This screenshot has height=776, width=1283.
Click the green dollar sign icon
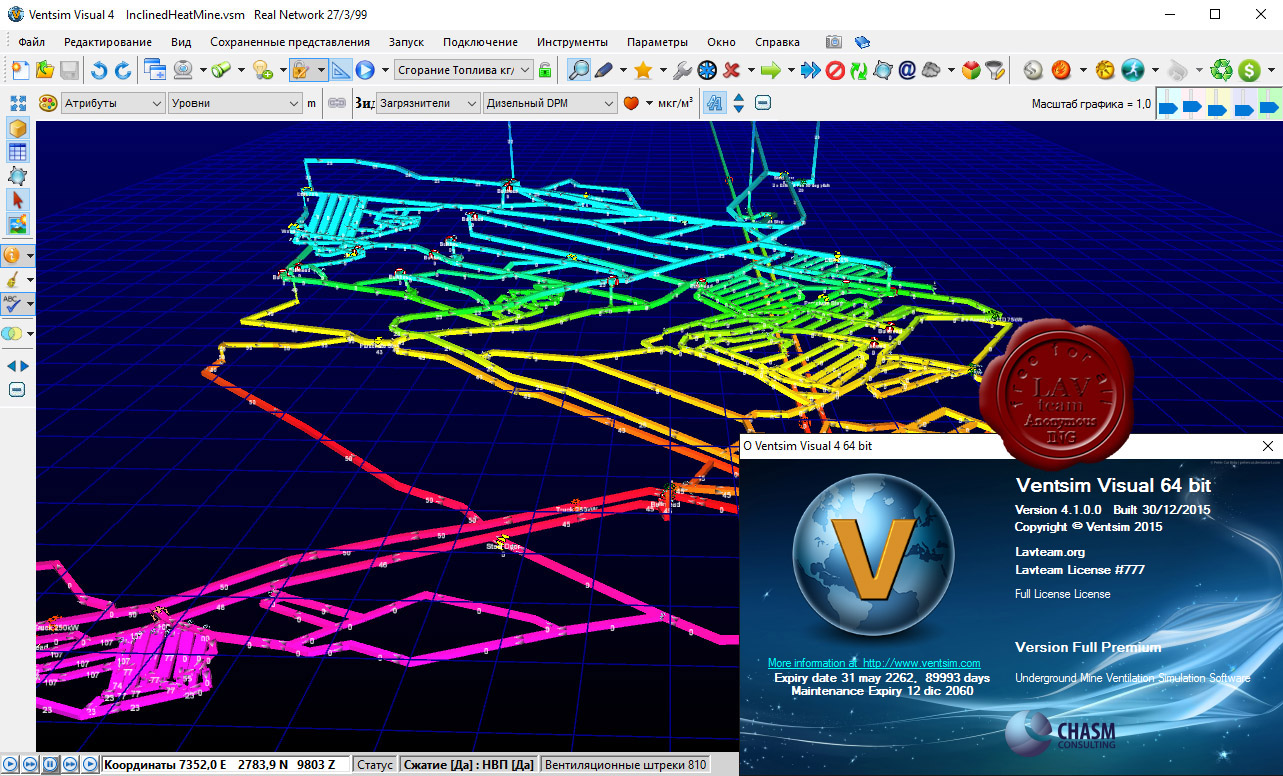point(1248,70)
